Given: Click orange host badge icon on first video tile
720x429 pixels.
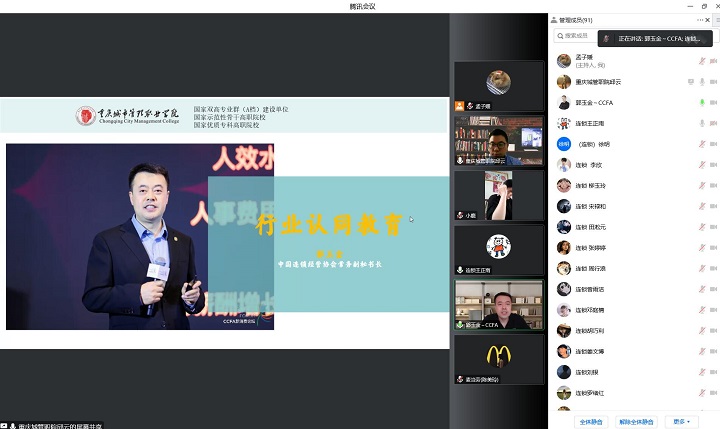Looking at the screenshot, I should tap(459, 106).
